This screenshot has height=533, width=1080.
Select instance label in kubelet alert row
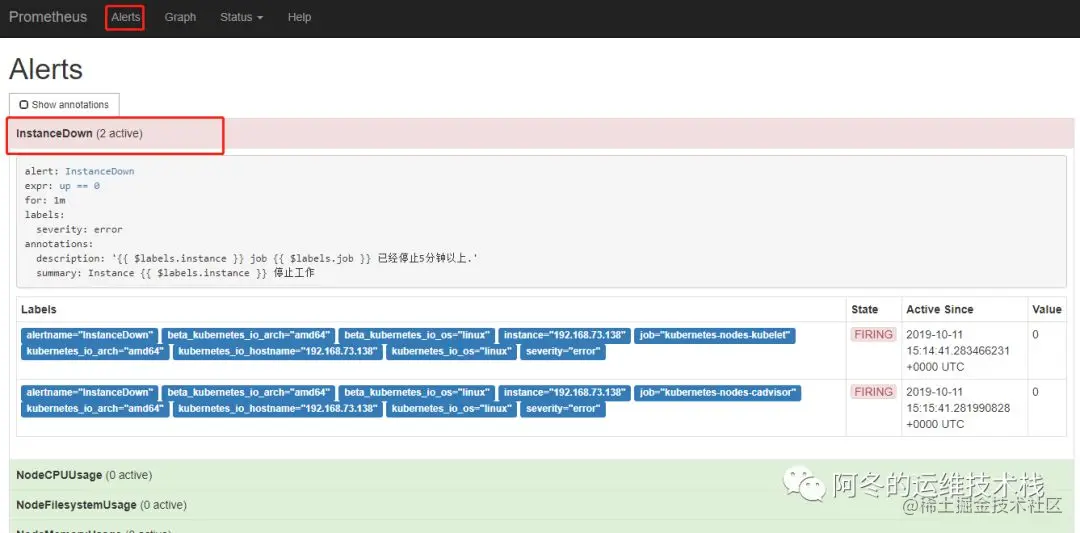pyautogui.click(x=564, y=335)
